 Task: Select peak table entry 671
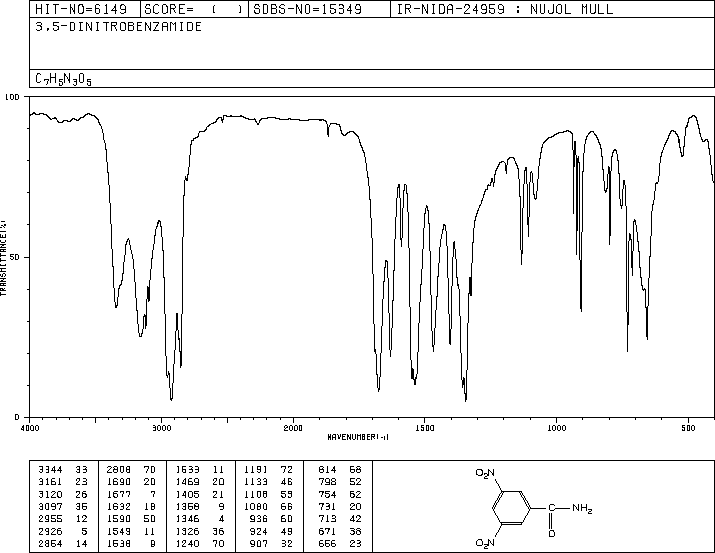327,531
